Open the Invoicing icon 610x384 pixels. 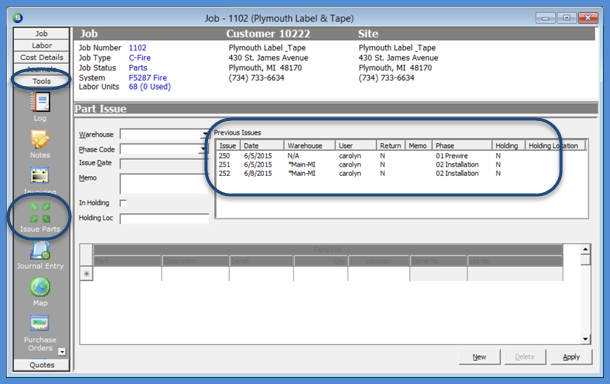coord(40,176)
